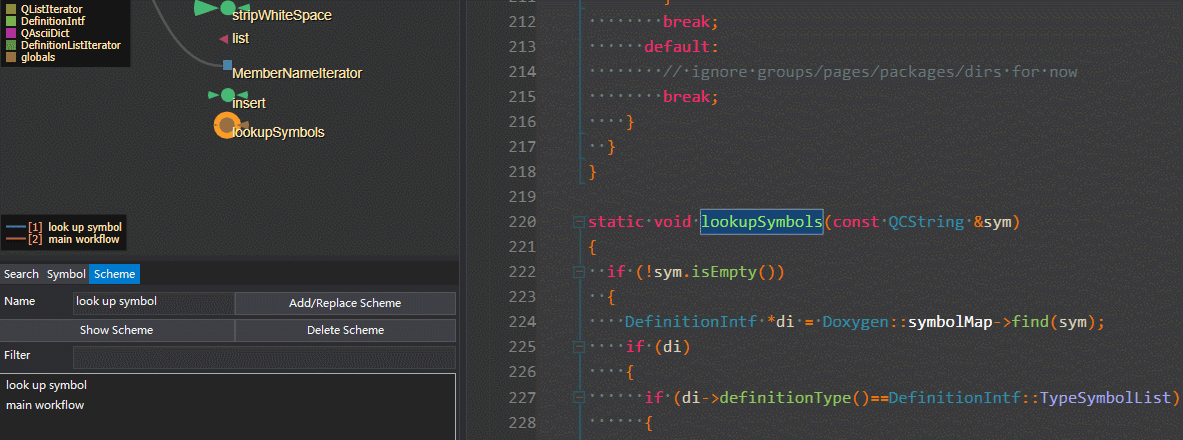Click the blue MemberNameIterator square node
Image resolution: width=1183 pixels, height=440 pixels.
pyautogui.click(x=227, y=66)
